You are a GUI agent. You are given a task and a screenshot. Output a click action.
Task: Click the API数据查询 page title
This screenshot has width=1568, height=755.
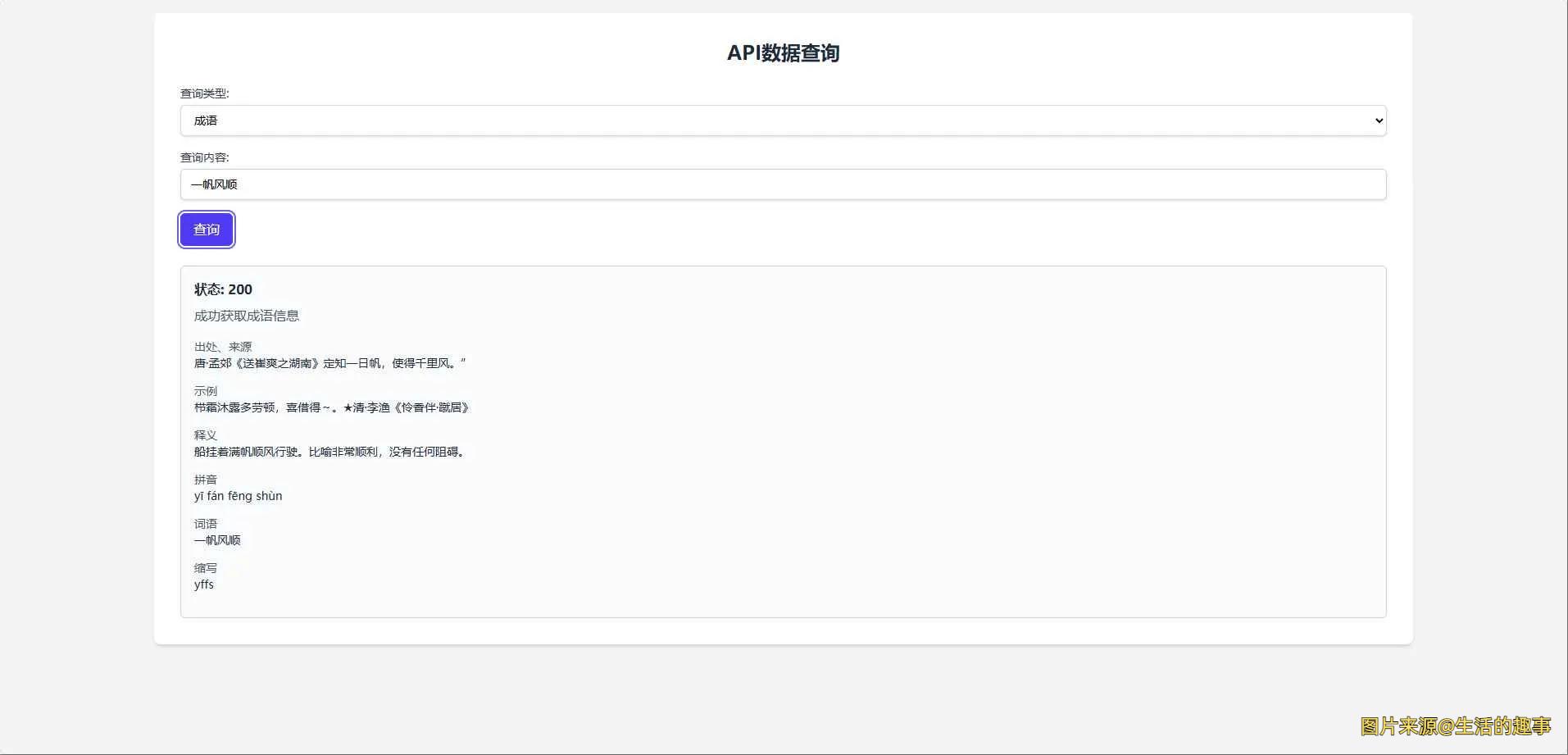(783, 52)
